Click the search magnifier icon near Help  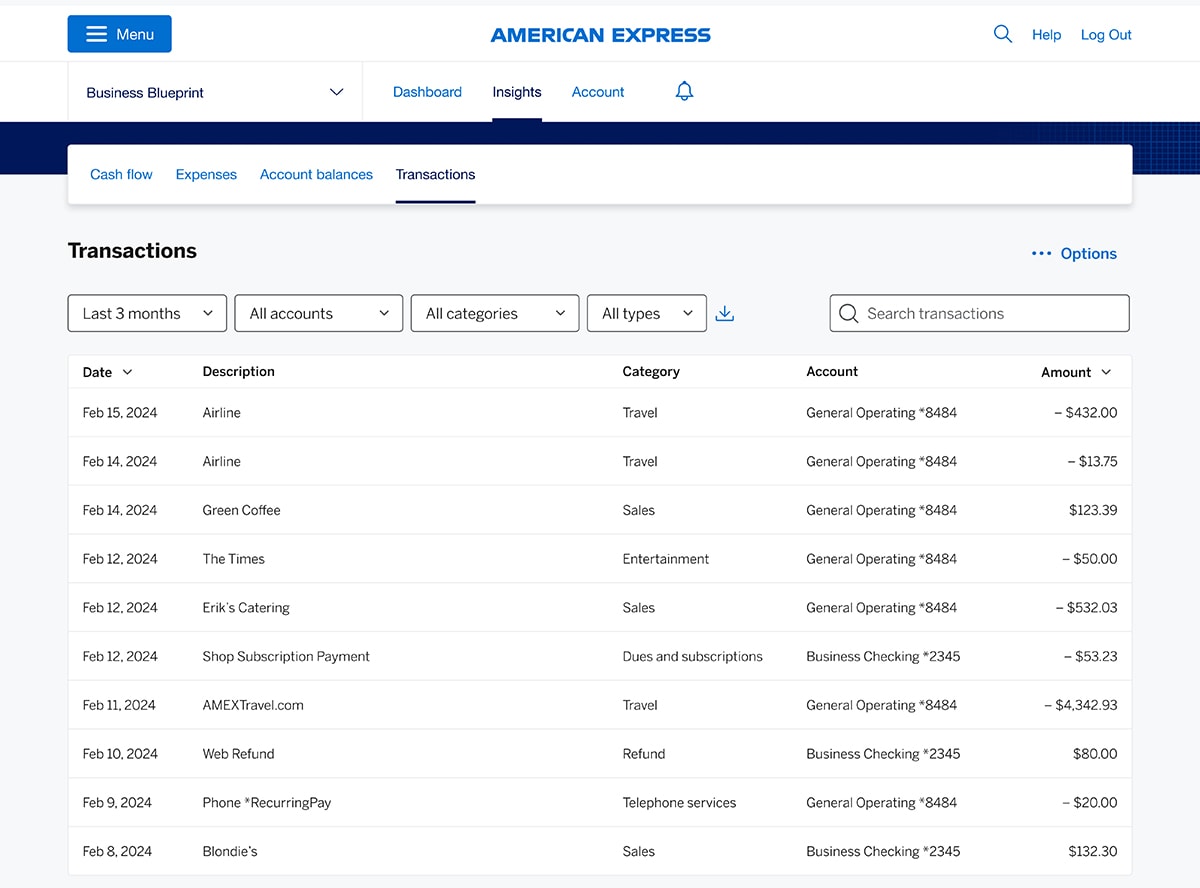pyautogui.click(x=1003, y=33)
